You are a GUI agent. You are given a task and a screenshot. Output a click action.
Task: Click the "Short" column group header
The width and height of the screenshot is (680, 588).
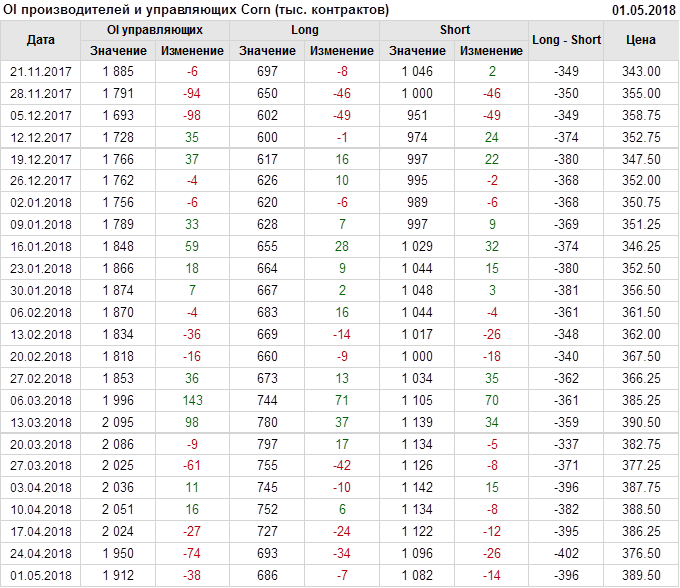(x=455, y=30)
